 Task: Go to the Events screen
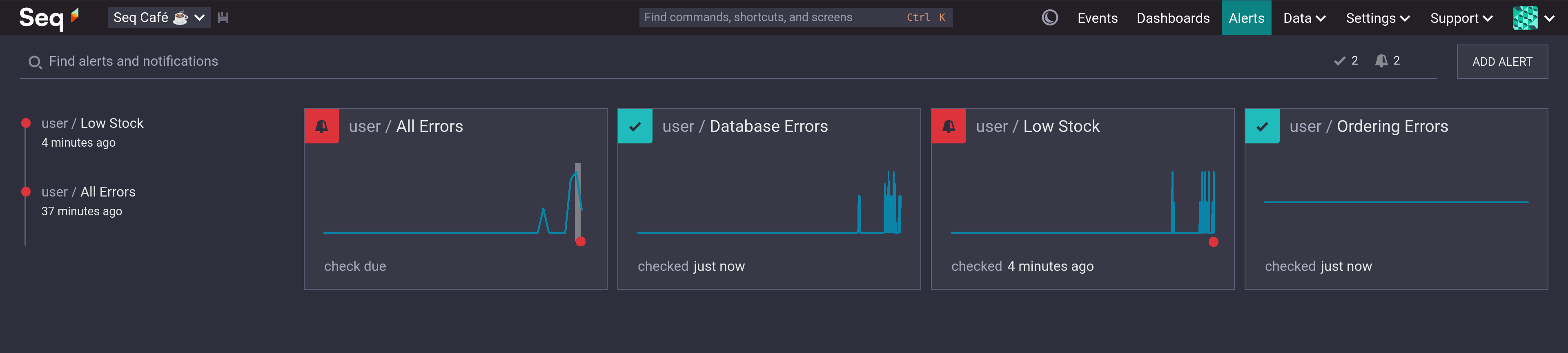click(1097, 18)
